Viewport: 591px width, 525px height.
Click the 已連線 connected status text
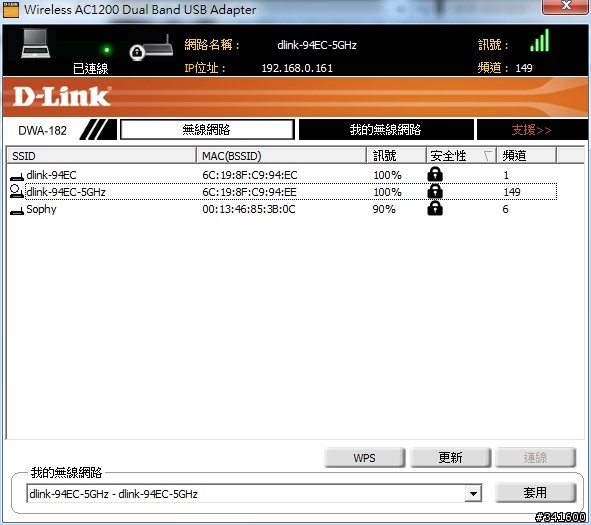pyautogui.click(x=90, y=69)
